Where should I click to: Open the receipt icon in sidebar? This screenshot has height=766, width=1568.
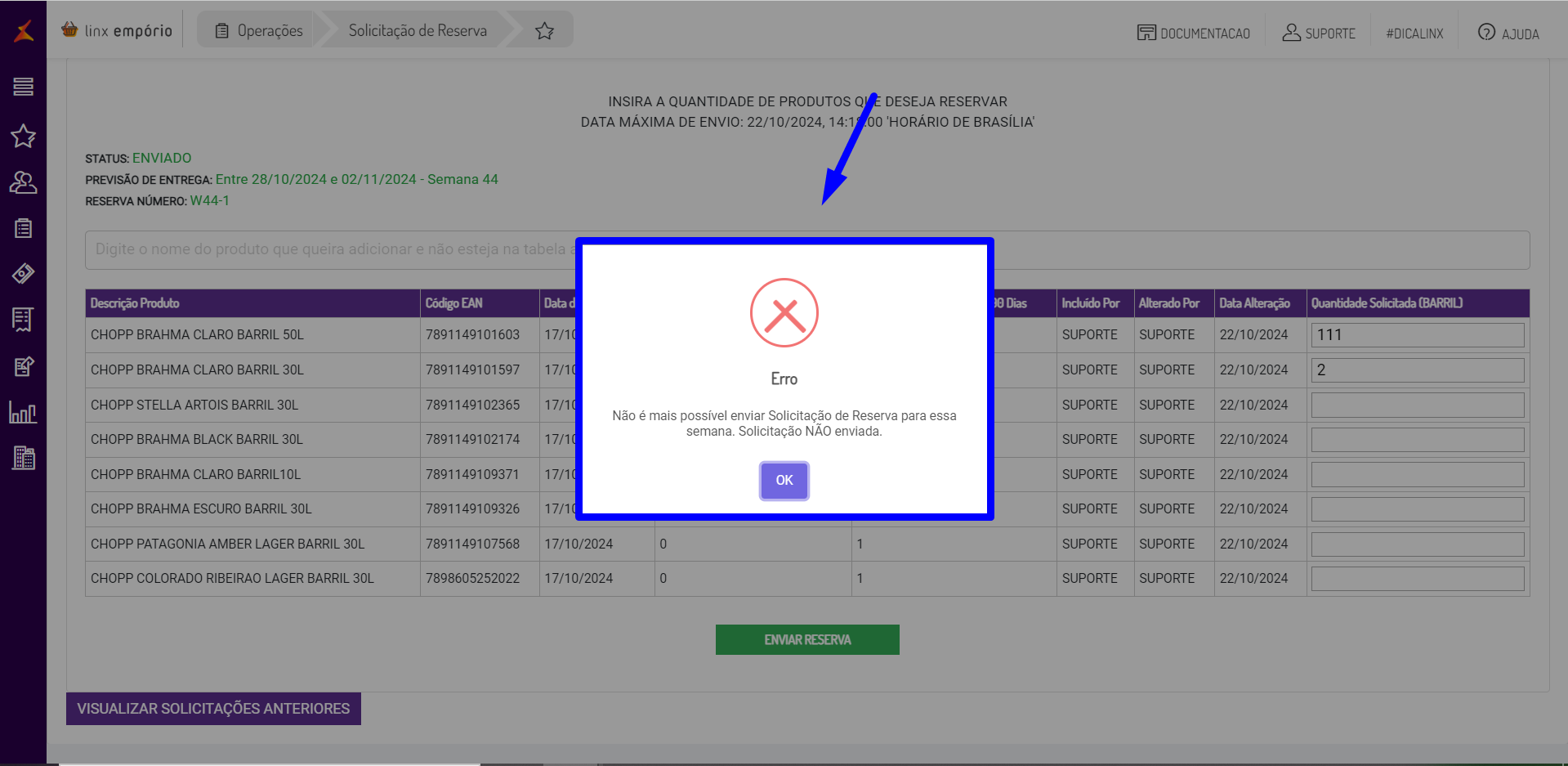click(x=23, y=320)
